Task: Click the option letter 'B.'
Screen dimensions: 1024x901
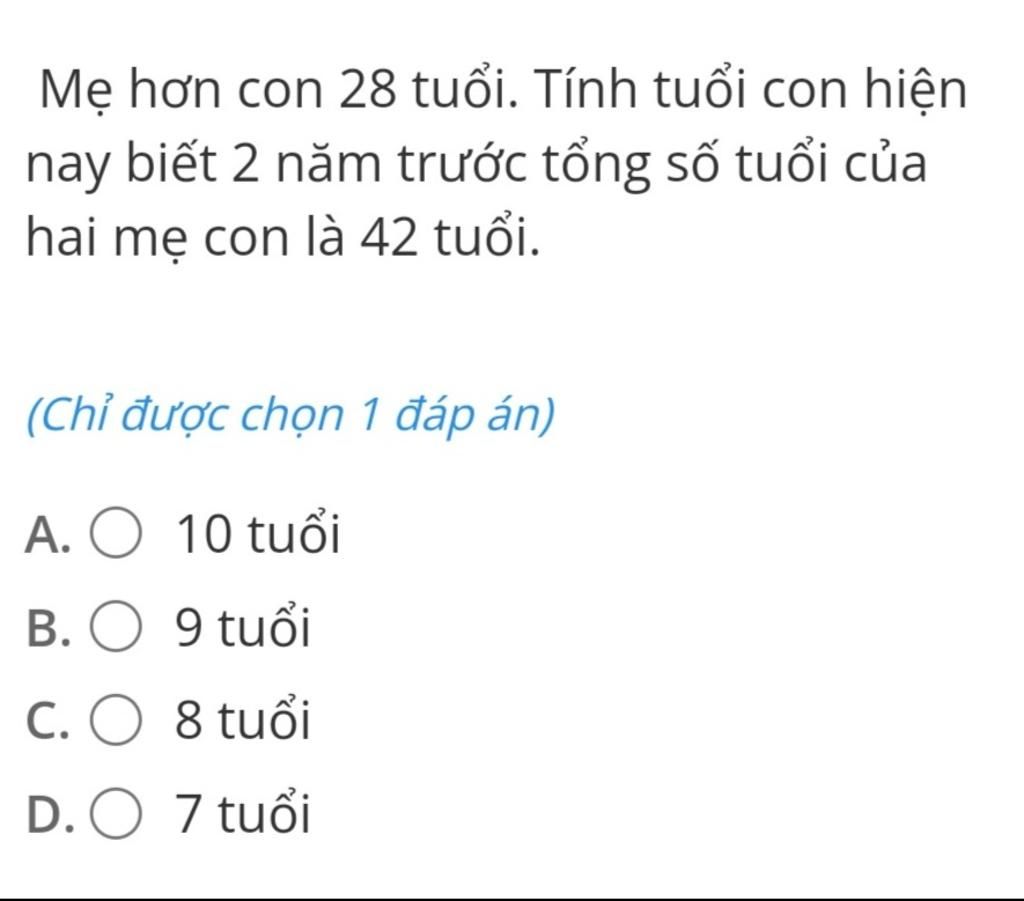Action: [49, 630]
